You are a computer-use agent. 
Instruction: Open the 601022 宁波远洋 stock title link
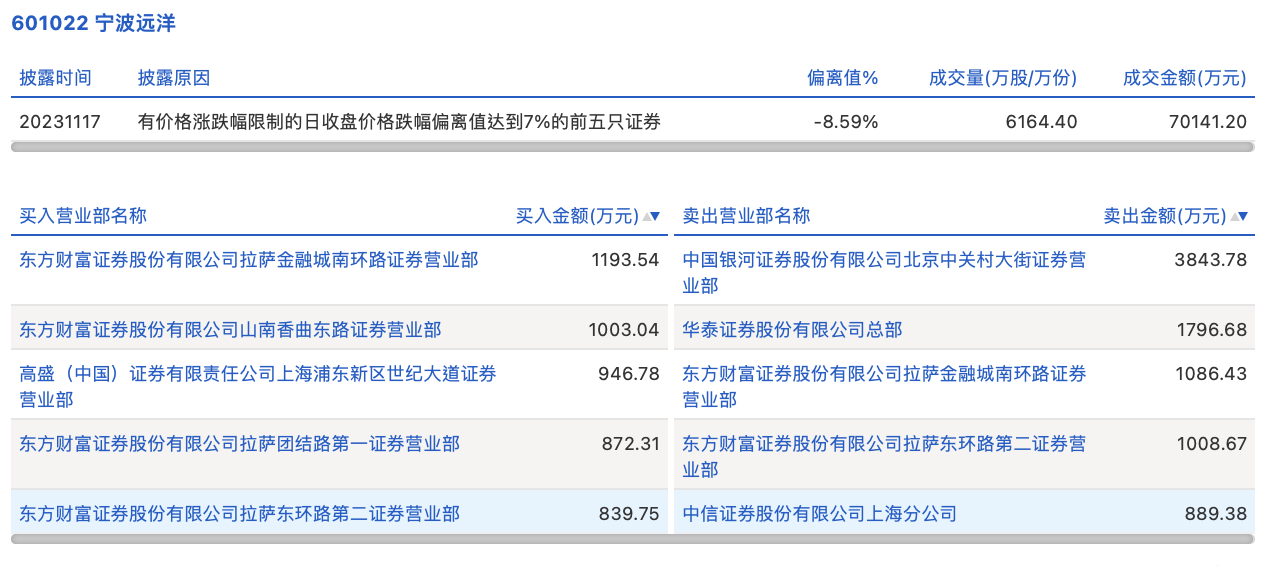pos(94,24)
